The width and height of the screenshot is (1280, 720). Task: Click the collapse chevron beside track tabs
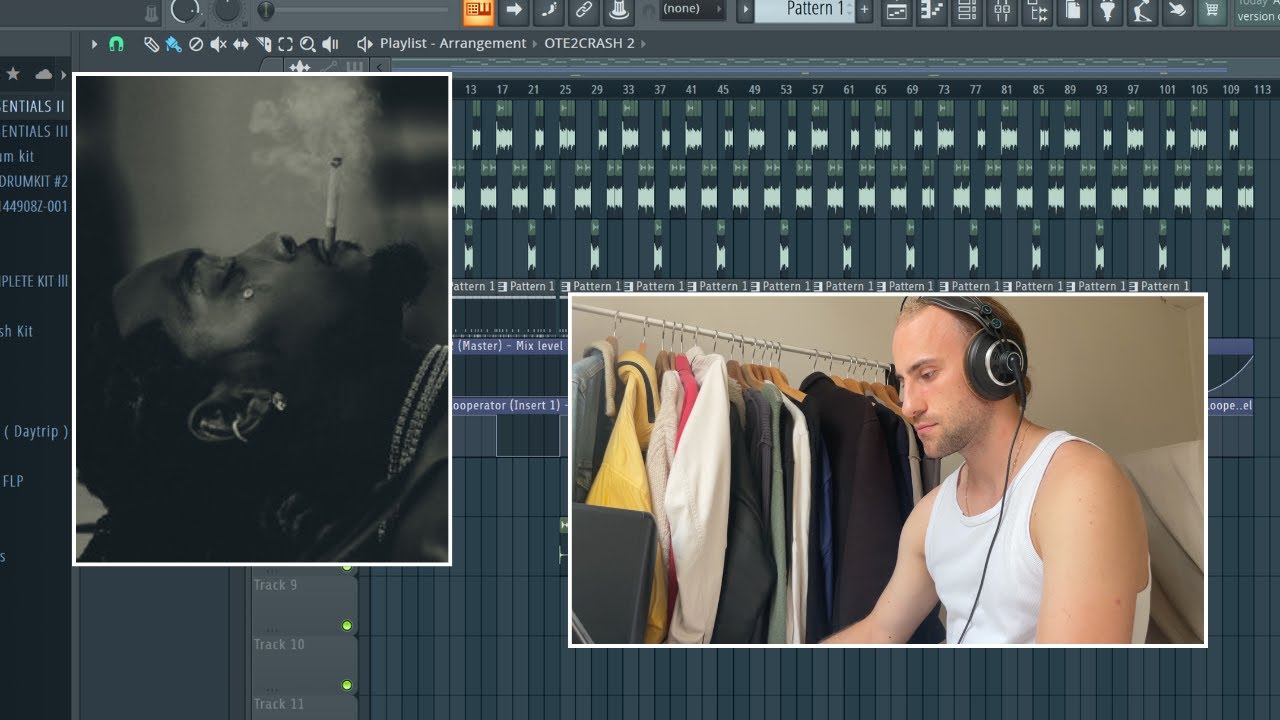tap(379, 67)
